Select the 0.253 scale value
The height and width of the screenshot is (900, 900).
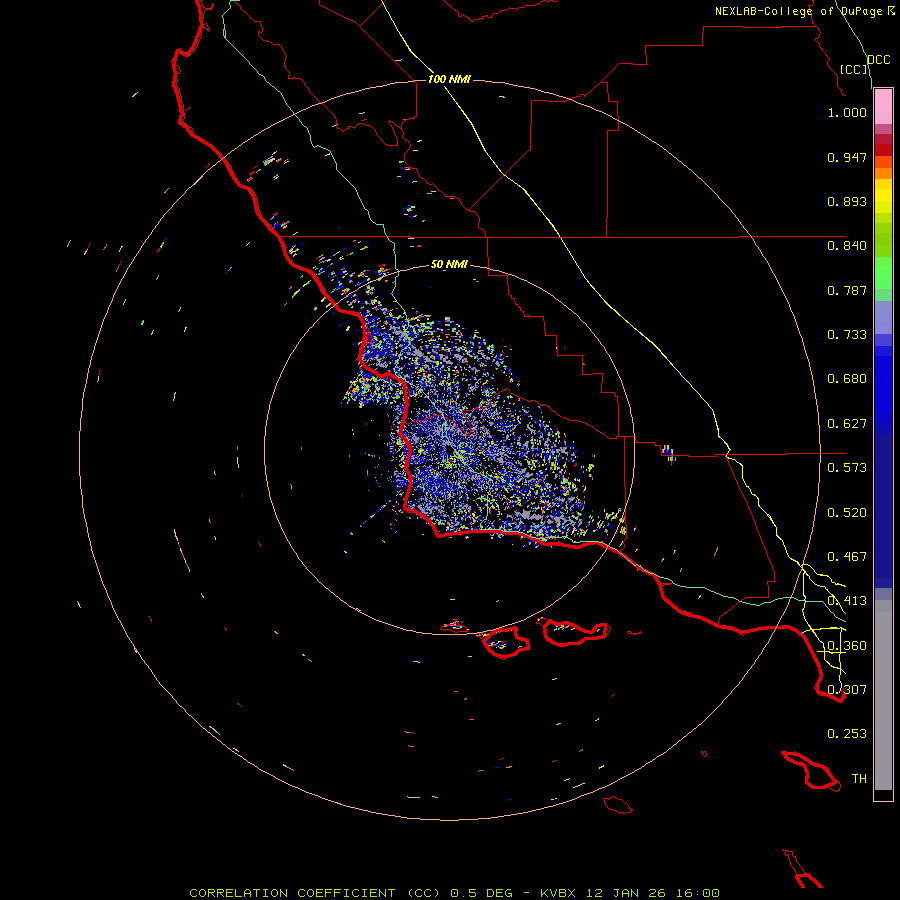847,734
